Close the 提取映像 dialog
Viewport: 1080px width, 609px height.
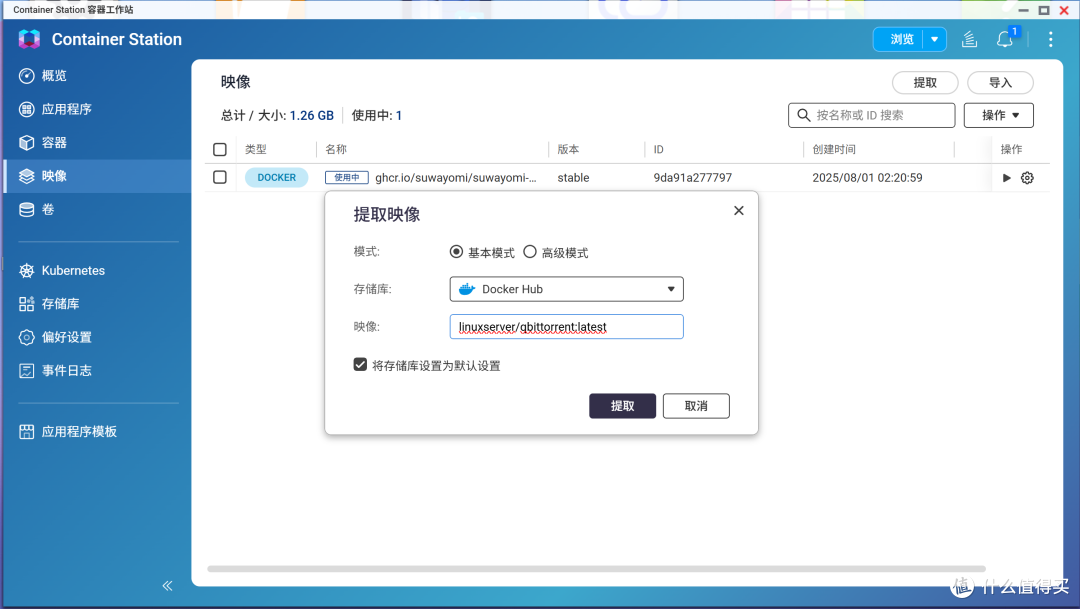(738, 211)
